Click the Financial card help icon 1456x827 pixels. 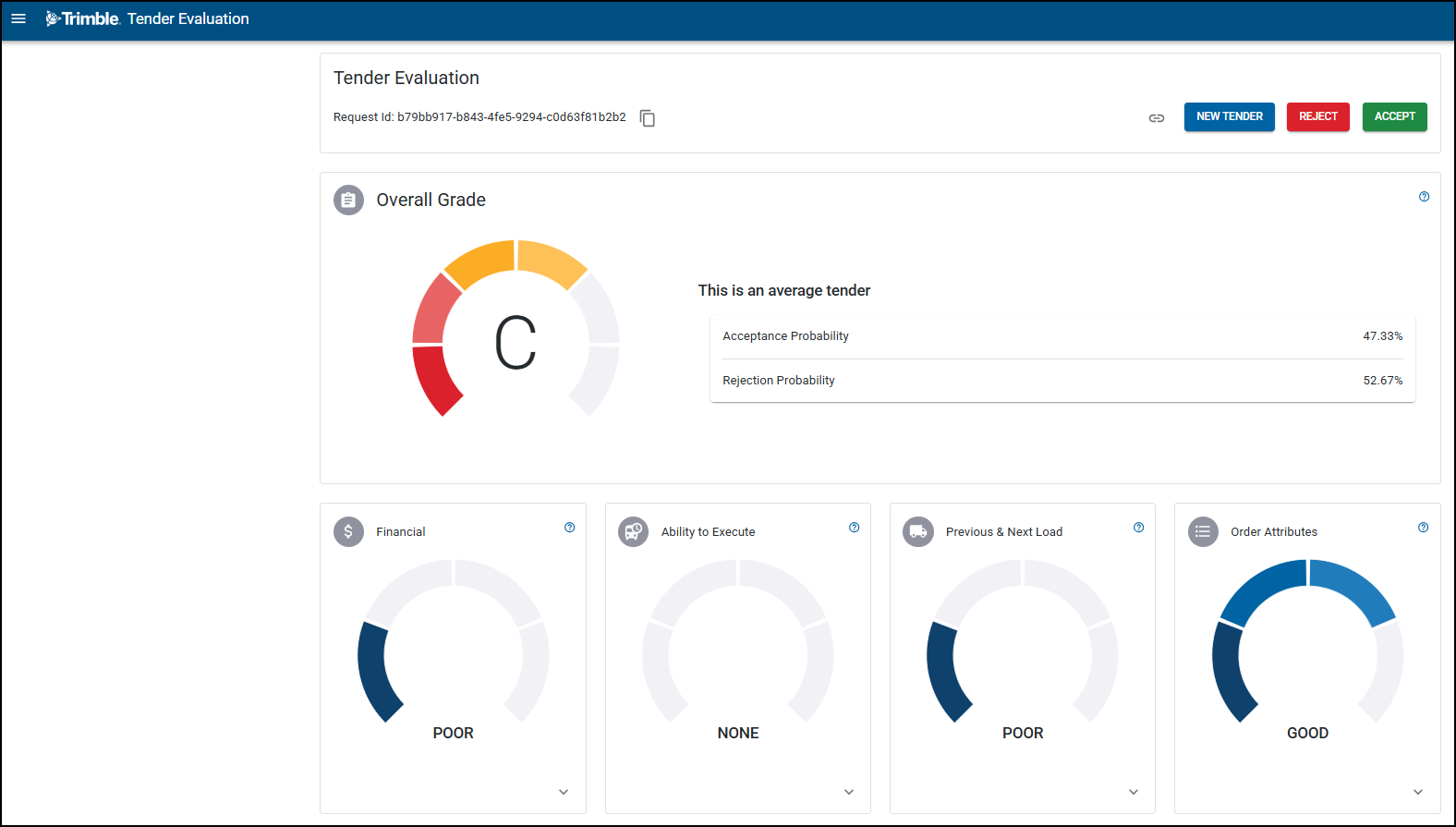569,528
